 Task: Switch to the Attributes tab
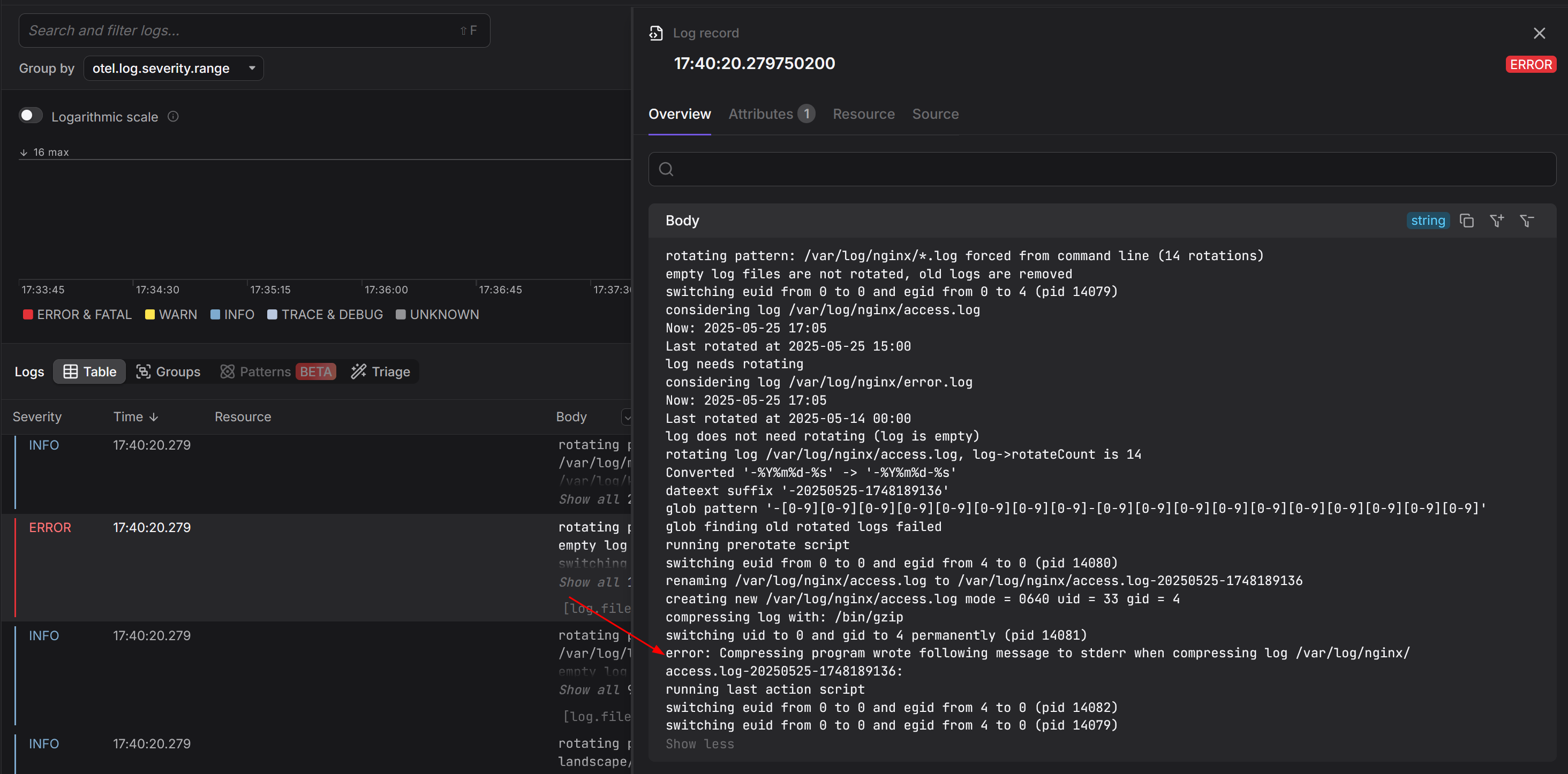click(771, 114)
